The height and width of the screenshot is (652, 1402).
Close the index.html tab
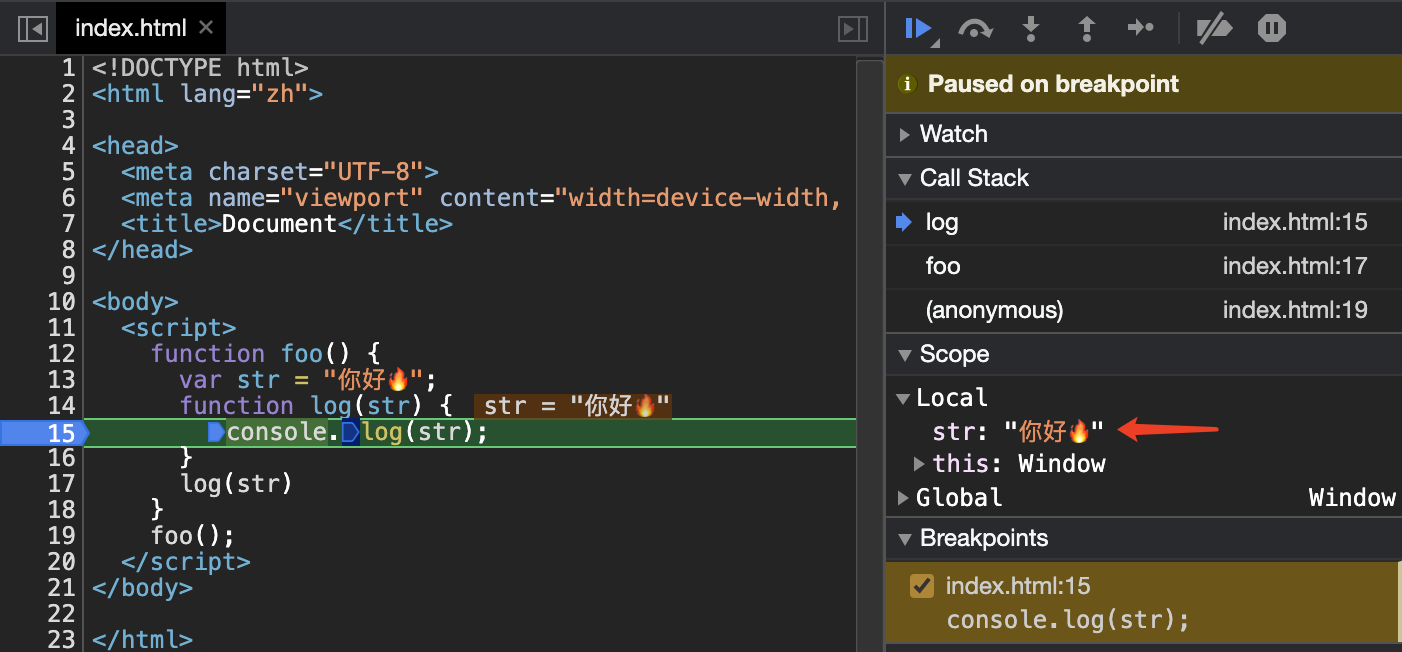point(206,28)
